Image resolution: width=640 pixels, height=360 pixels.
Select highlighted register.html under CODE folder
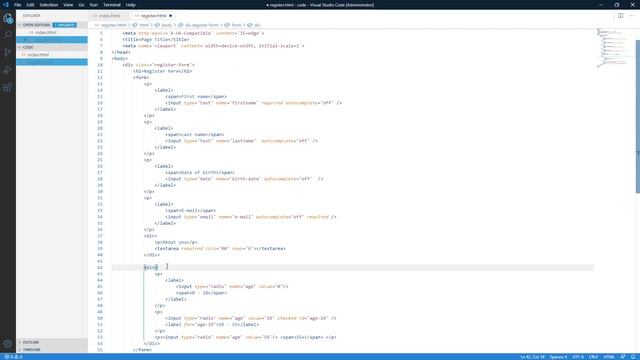click(x=52, y=62)
